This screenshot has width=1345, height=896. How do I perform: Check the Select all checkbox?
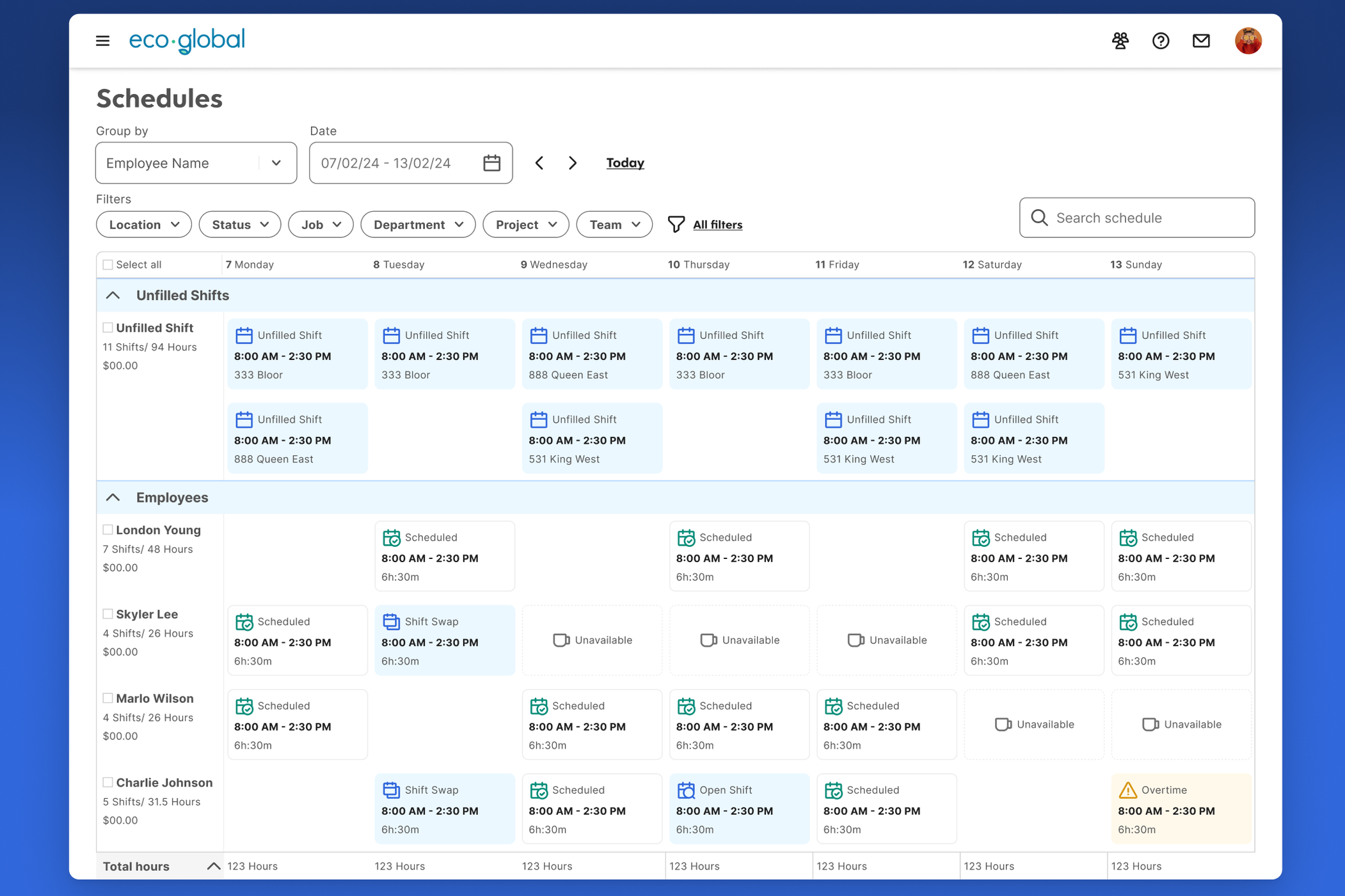[107, 265]
